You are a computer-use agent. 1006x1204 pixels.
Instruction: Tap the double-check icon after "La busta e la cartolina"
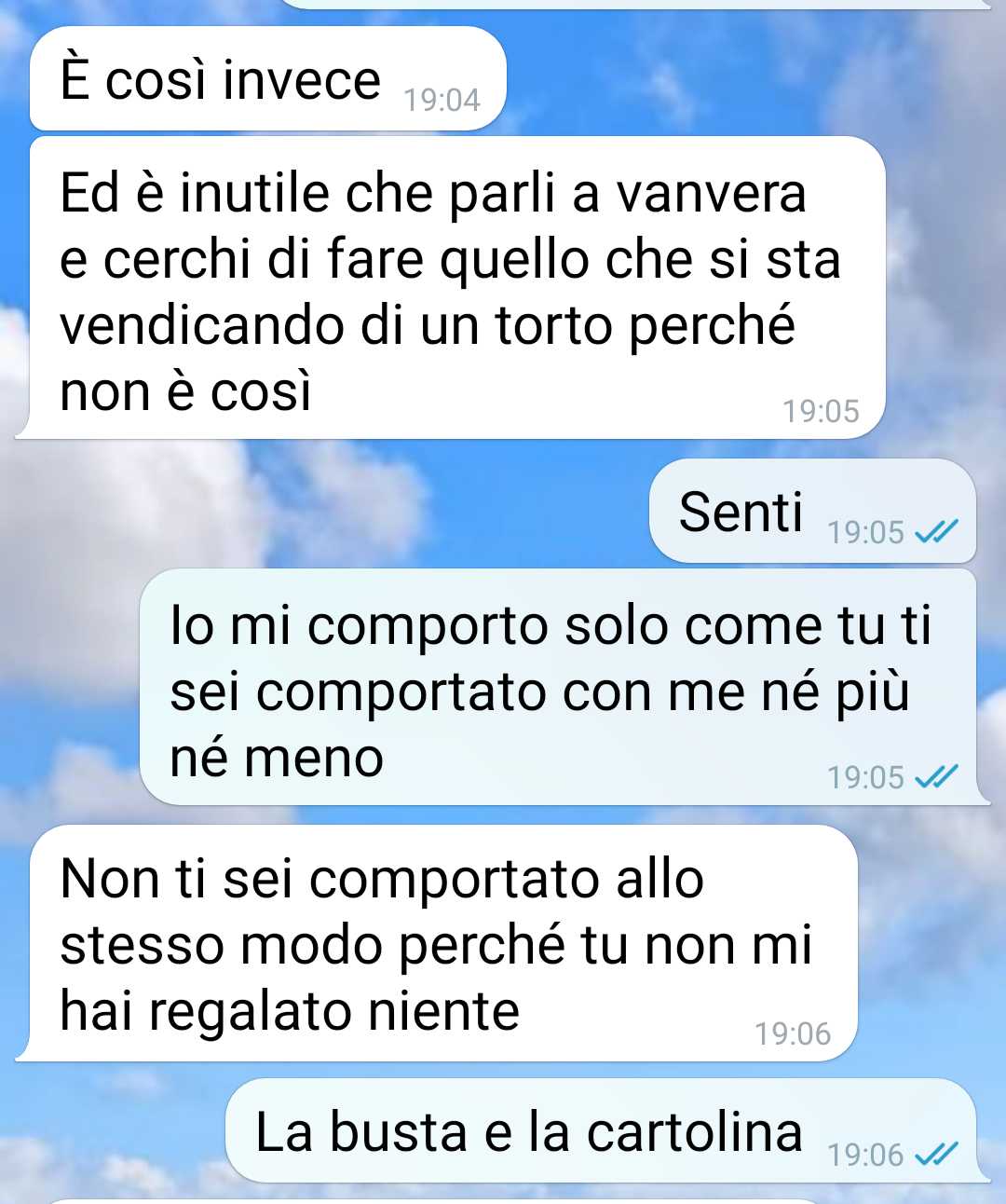click(x=936, y=1155)
